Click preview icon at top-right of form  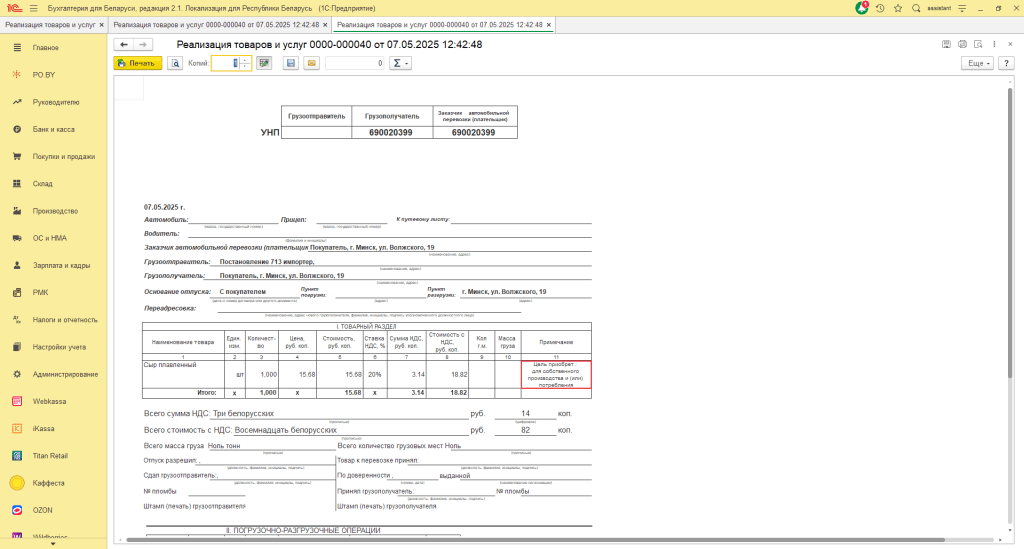978,44
